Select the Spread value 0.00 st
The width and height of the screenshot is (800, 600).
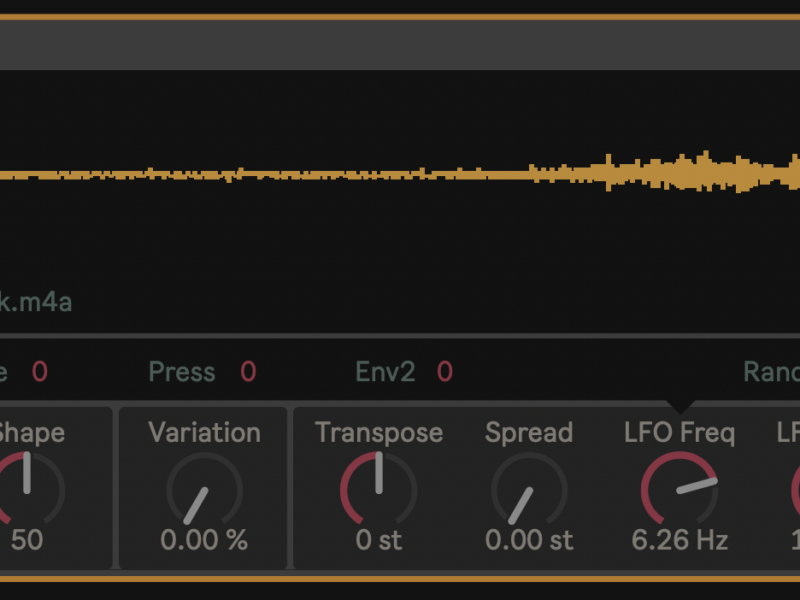(x=529, y=540)
